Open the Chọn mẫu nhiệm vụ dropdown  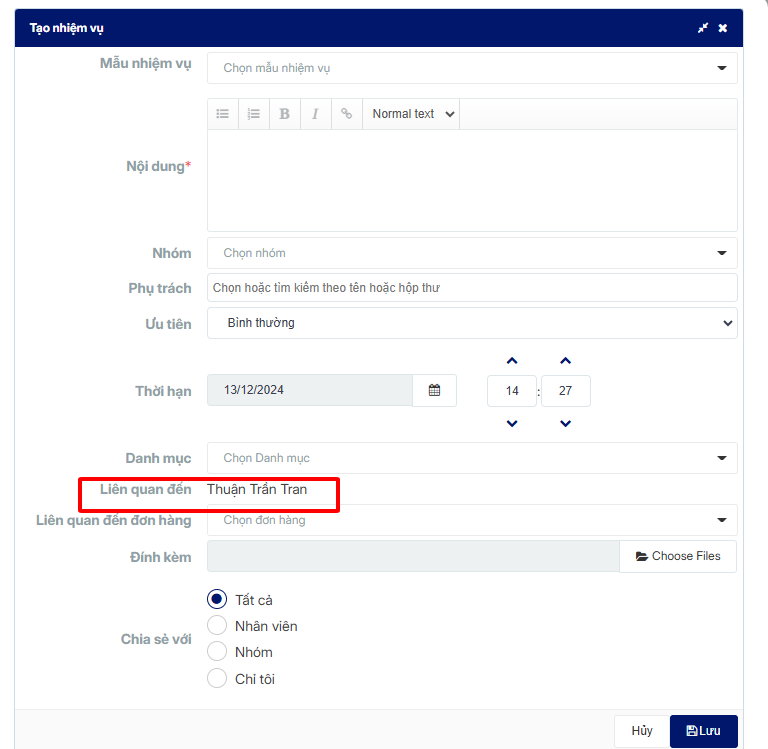pos(472,68)
